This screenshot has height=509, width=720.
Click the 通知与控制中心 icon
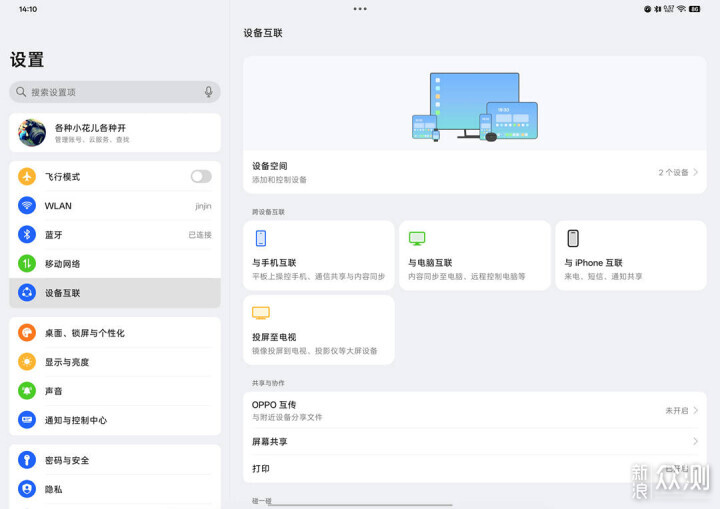coord(27,419)
